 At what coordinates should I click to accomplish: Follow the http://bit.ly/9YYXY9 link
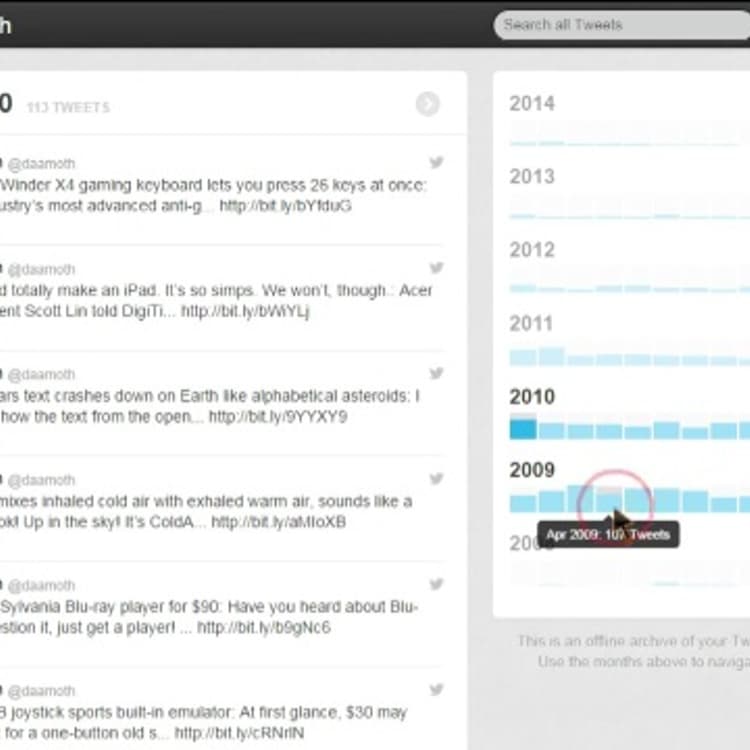[x=278, y=417]
